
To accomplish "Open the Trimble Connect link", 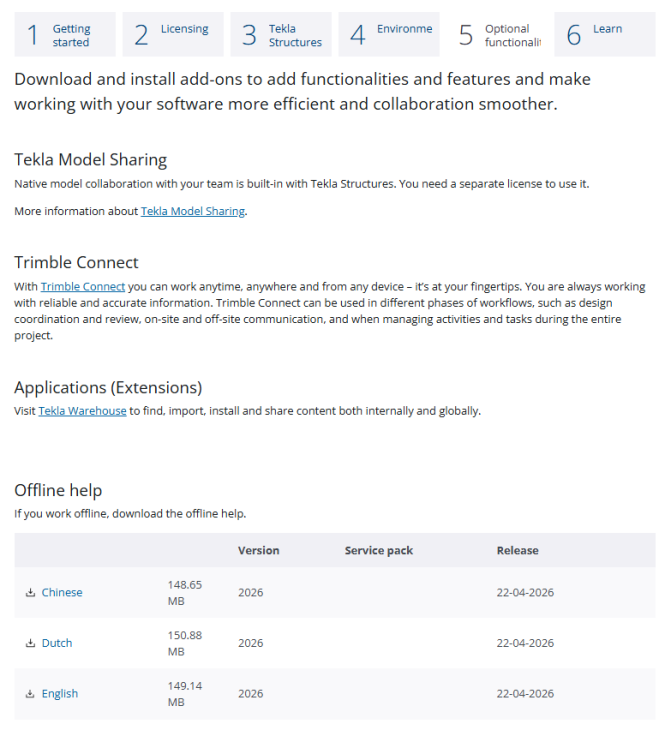I will (x=83, y=287).
